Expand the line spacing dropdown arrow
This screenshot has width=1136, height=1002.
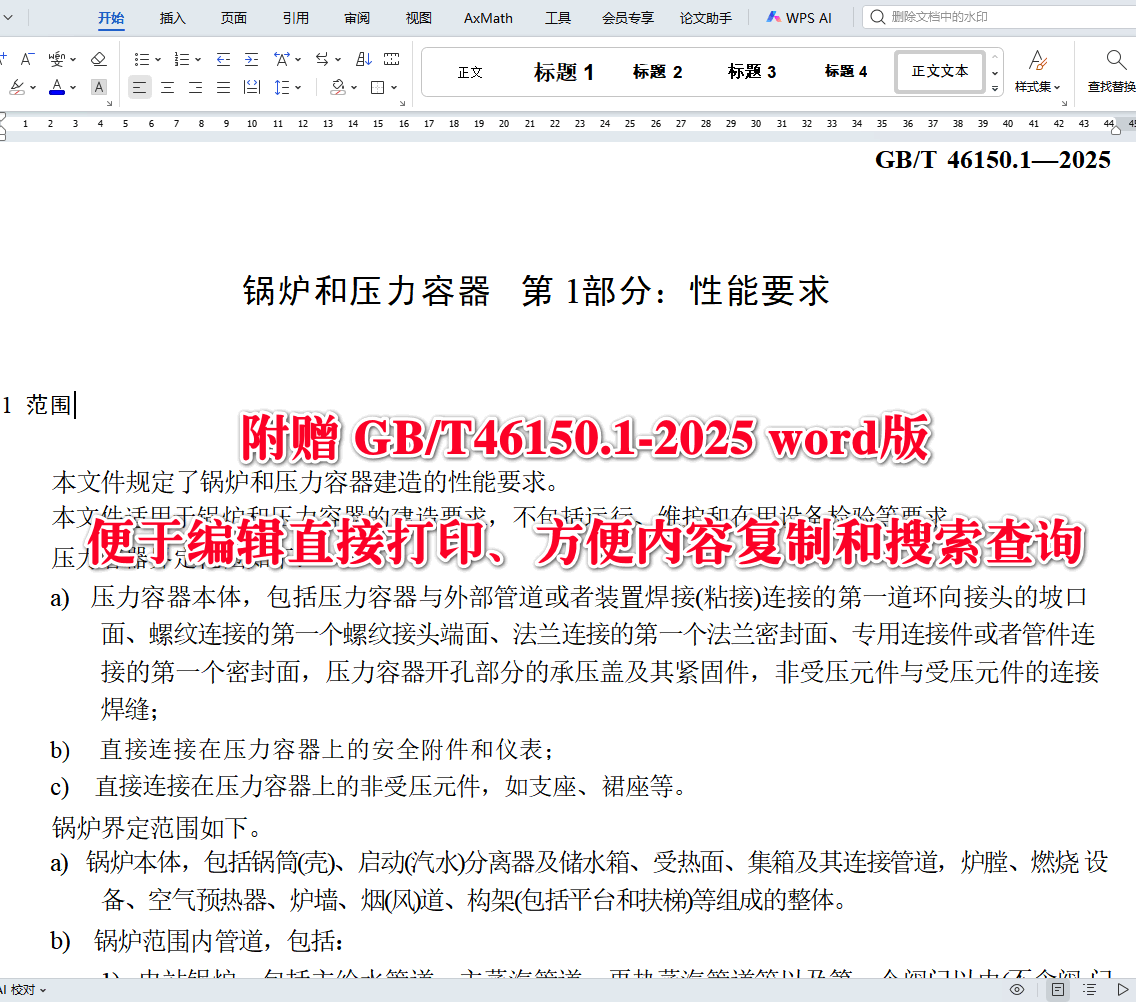298,88
